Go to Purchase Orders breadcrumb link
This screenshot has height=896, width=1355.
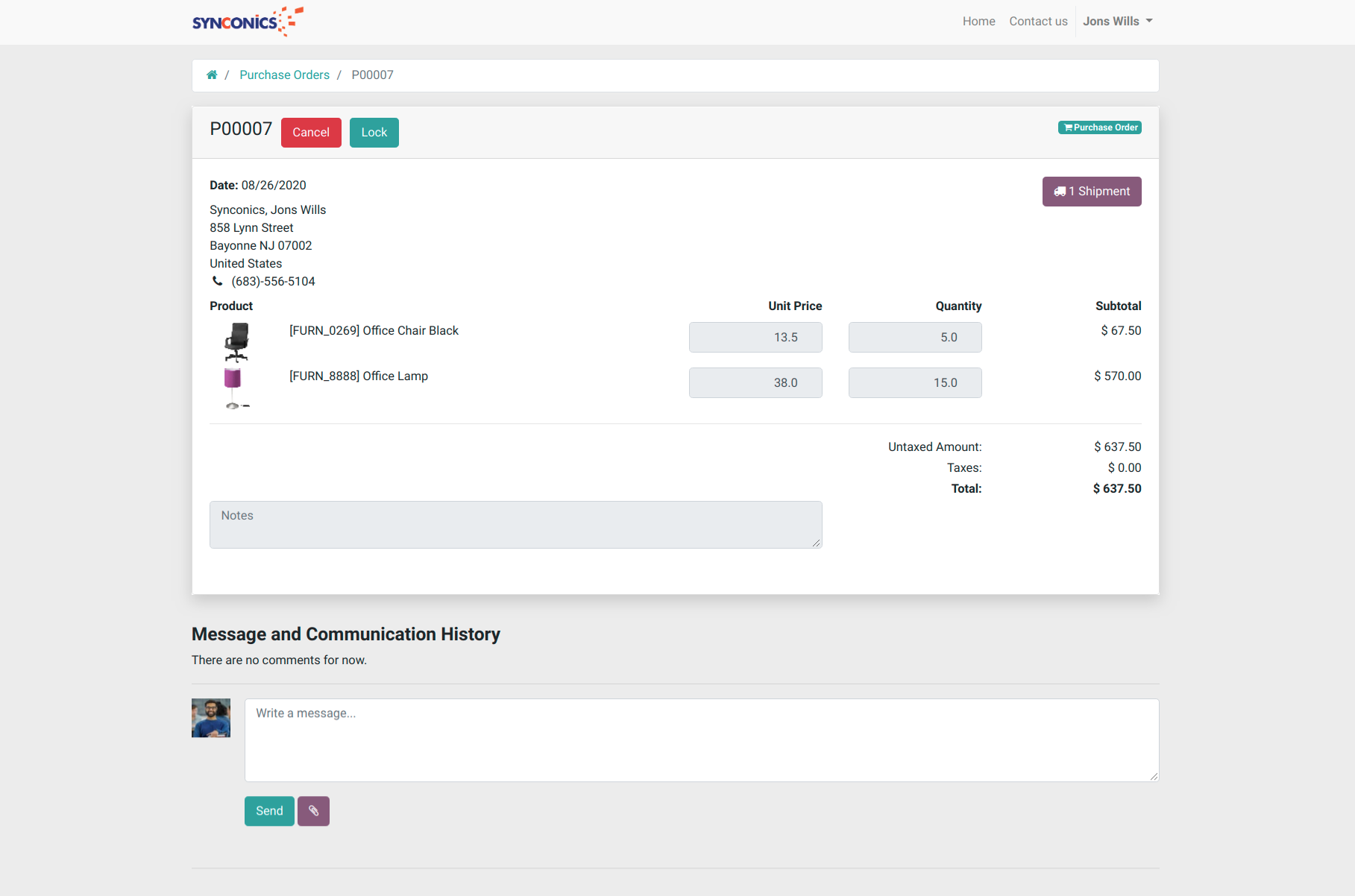click(284, 75)
